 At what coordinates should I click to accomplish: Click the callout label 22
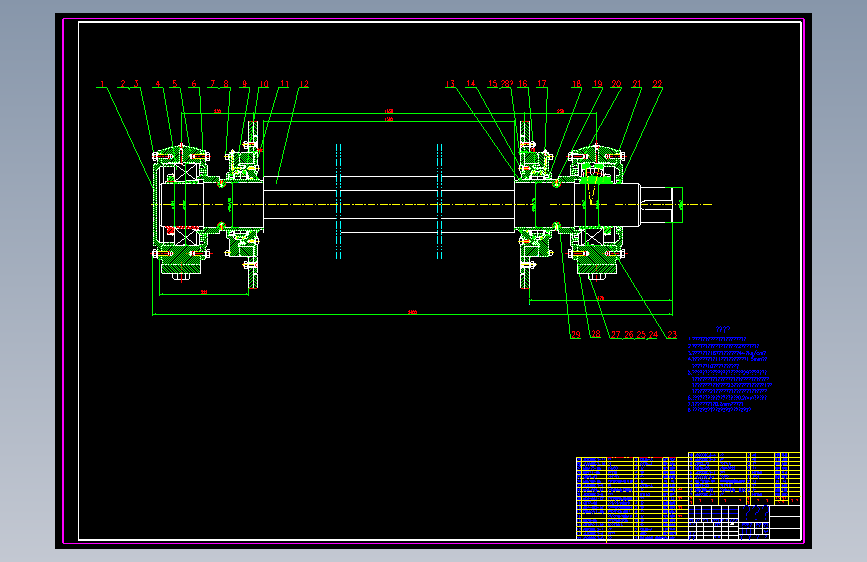click(x=657, y=84)
